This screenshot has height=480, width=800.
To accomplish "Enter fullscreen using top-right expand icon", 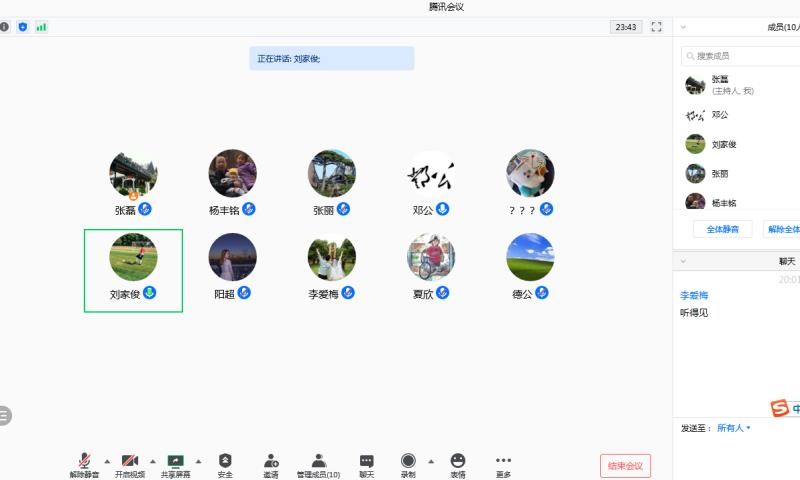I will click(x=657, y=27).
